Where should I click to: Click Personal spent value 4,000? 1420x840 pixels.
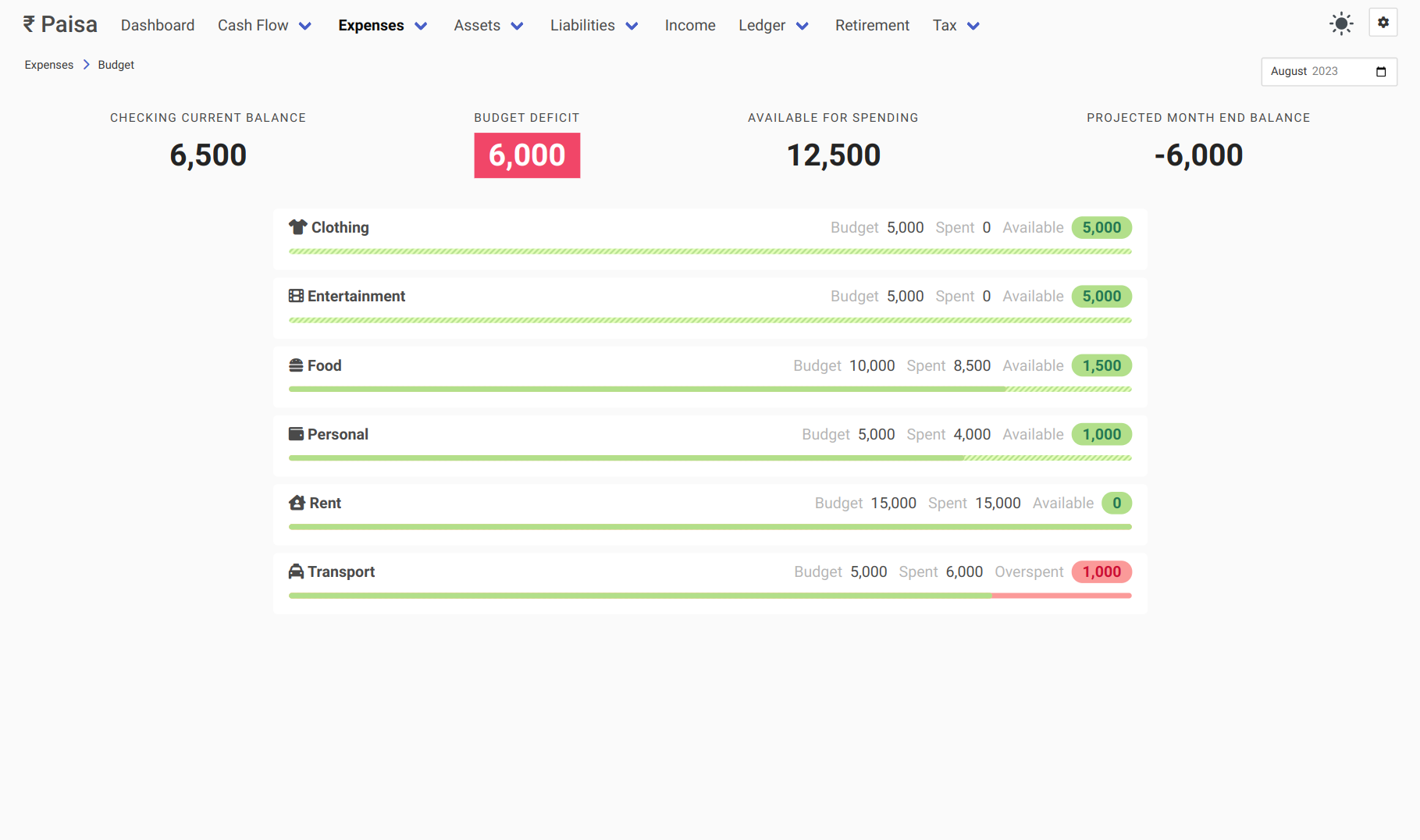pos(972,434)
